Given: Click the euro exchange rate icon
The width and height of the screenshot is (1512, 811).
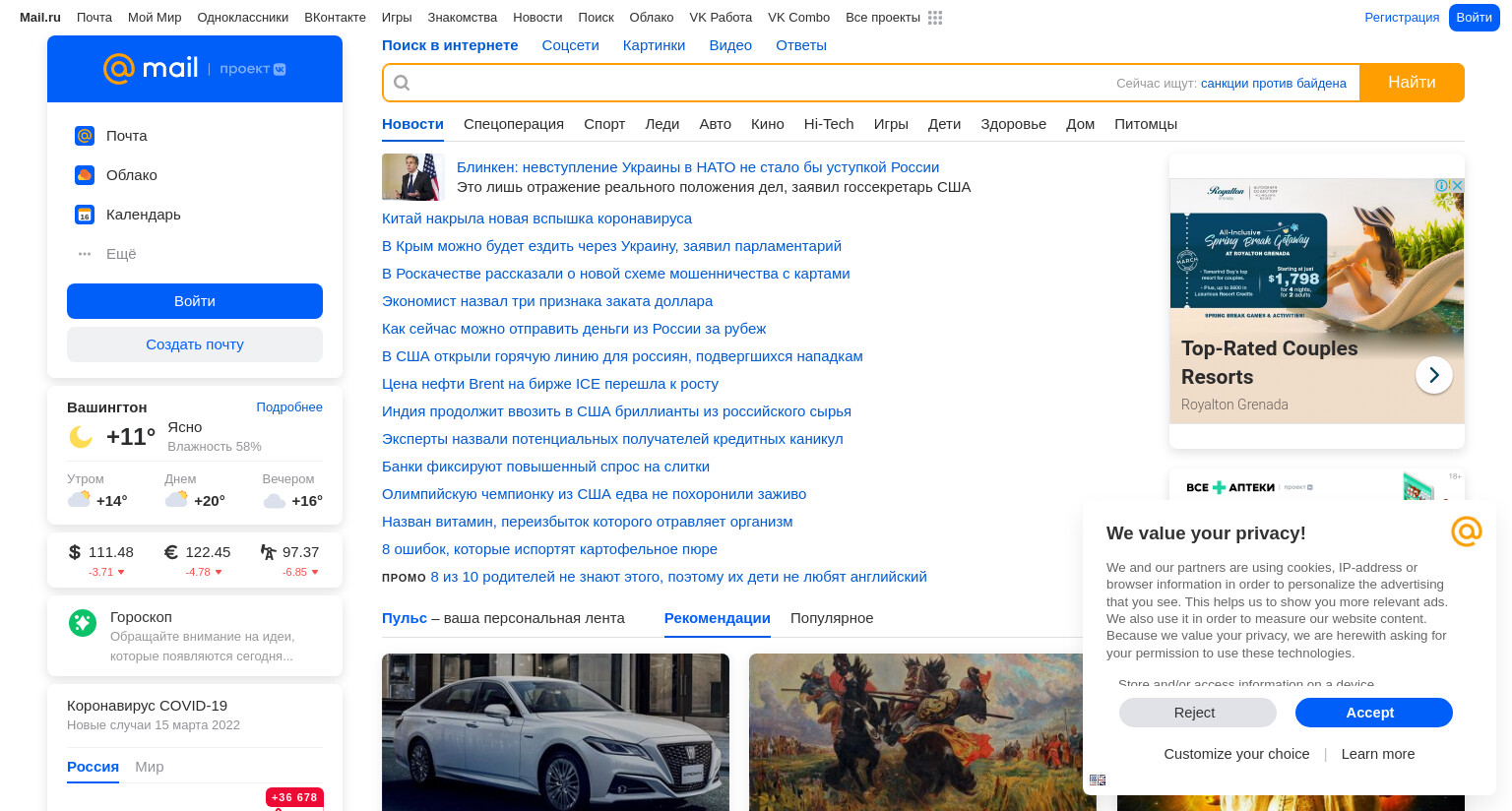Looking at the screenshot, I should (x=171, y=552).
